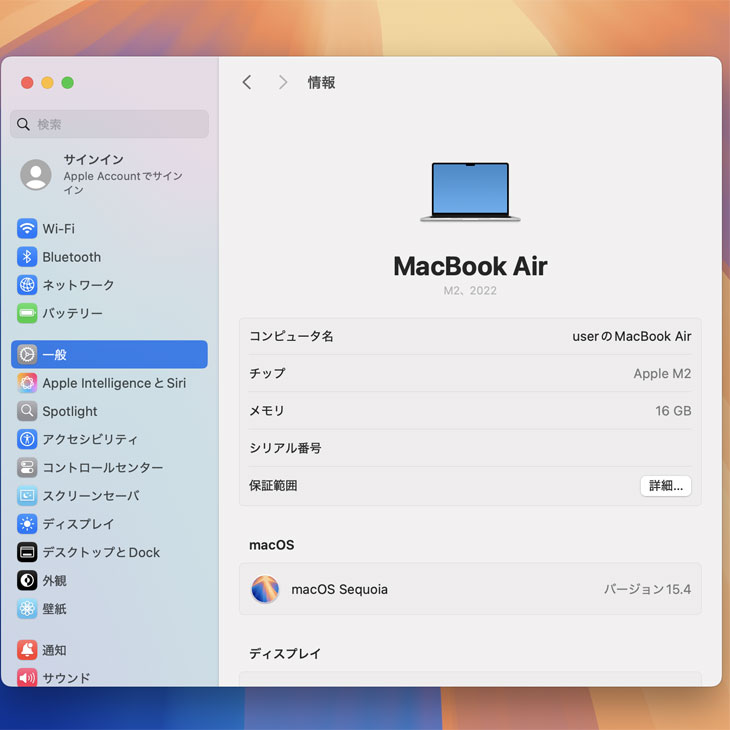Select the Bluetooth label in sidebar

pyautogui.click(x=72, y=257)
